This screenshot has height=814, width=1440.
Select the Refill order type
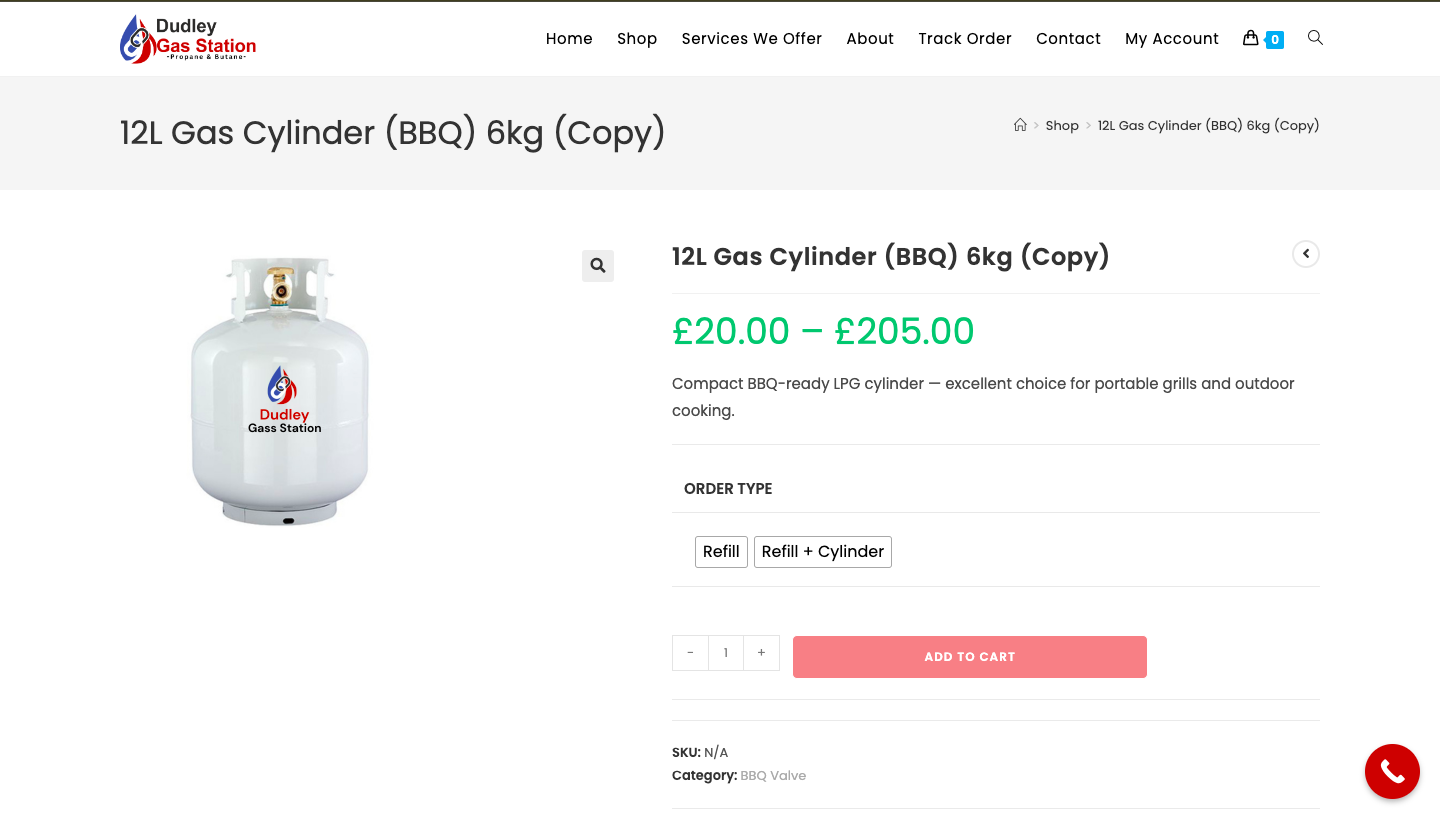(x=721, y=551)
